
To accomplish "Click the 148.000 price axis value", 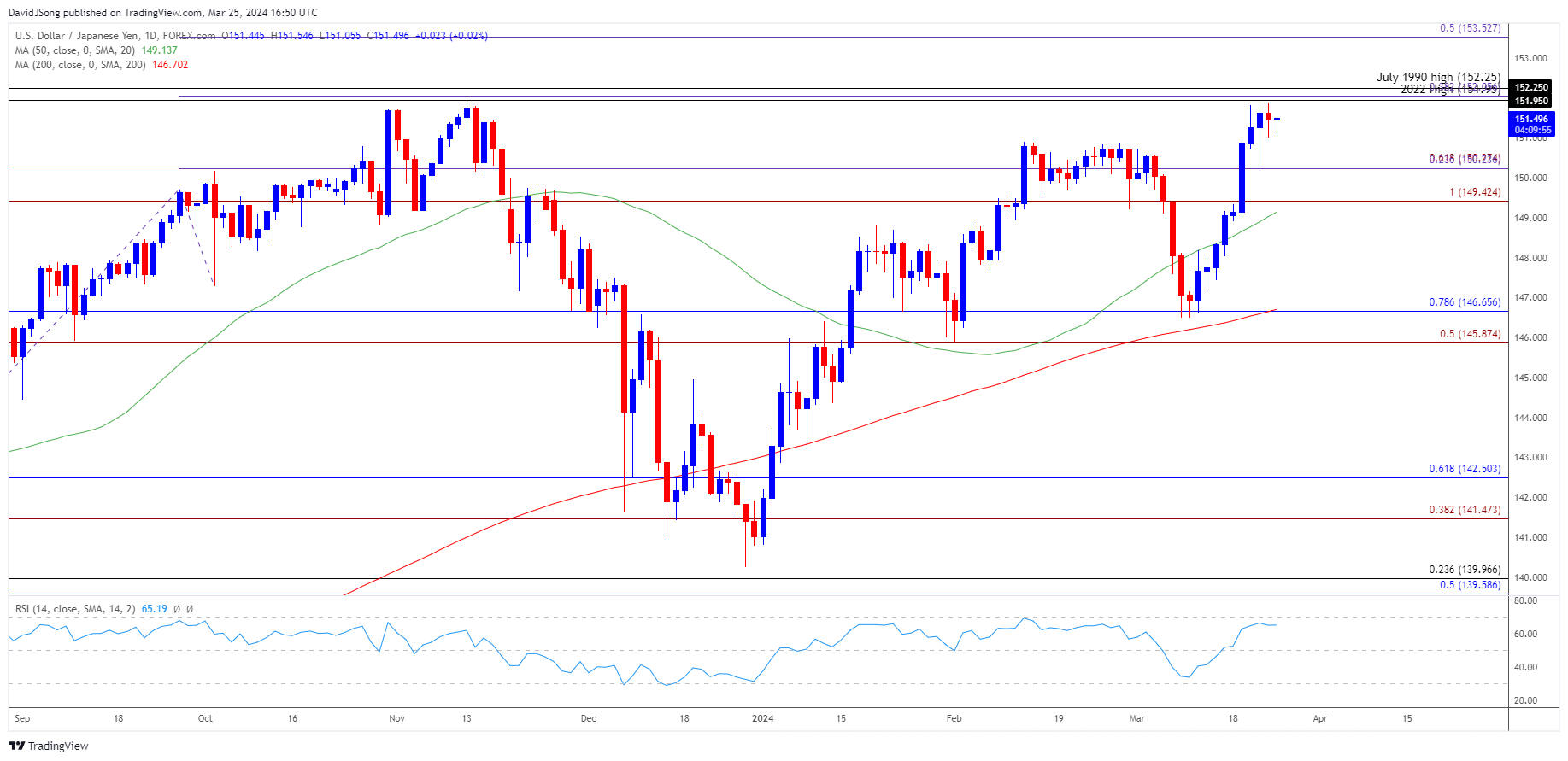I will [x=1530, y=258].
